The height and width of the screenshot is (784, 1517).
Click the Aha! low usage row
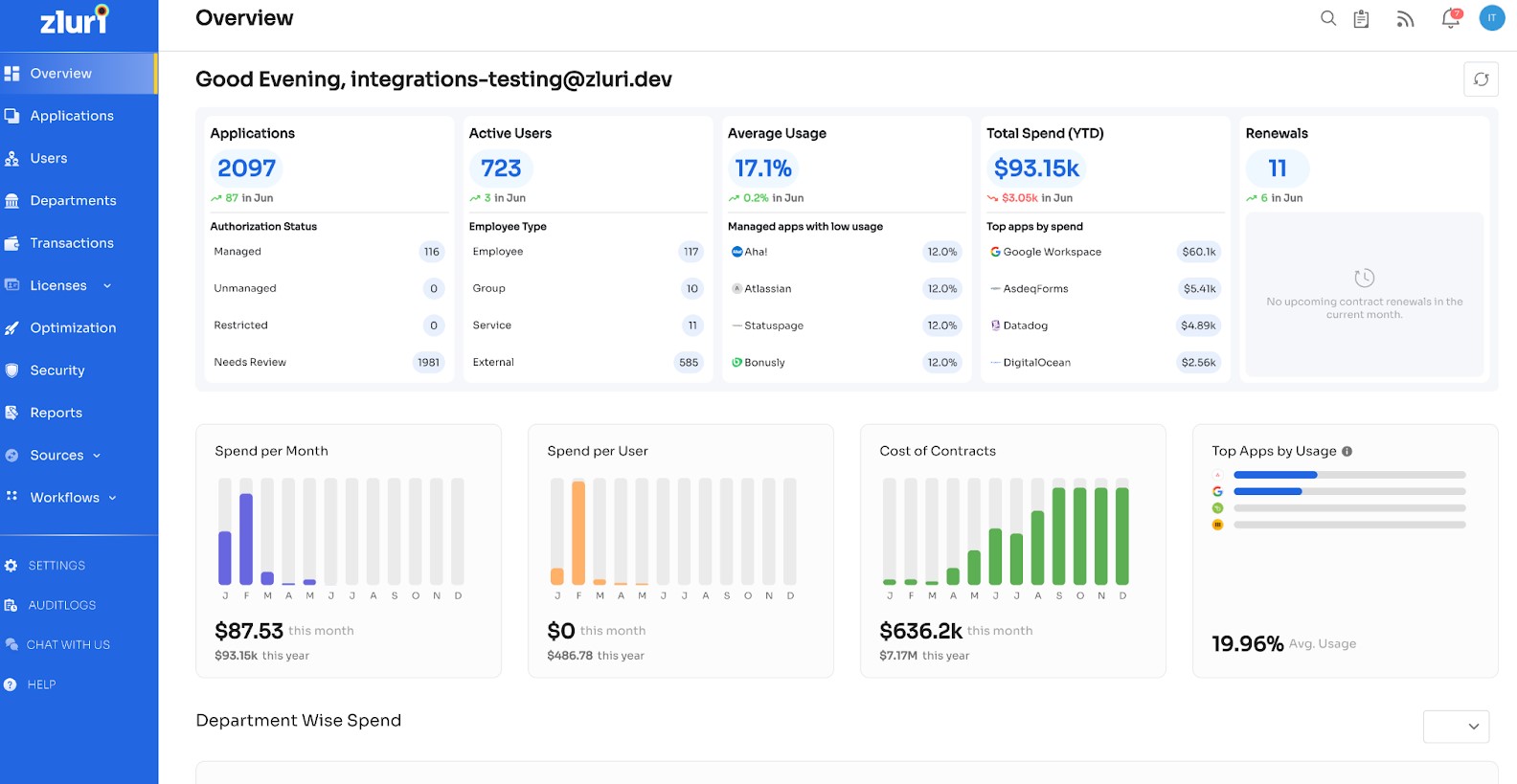[x=846, y=252]
